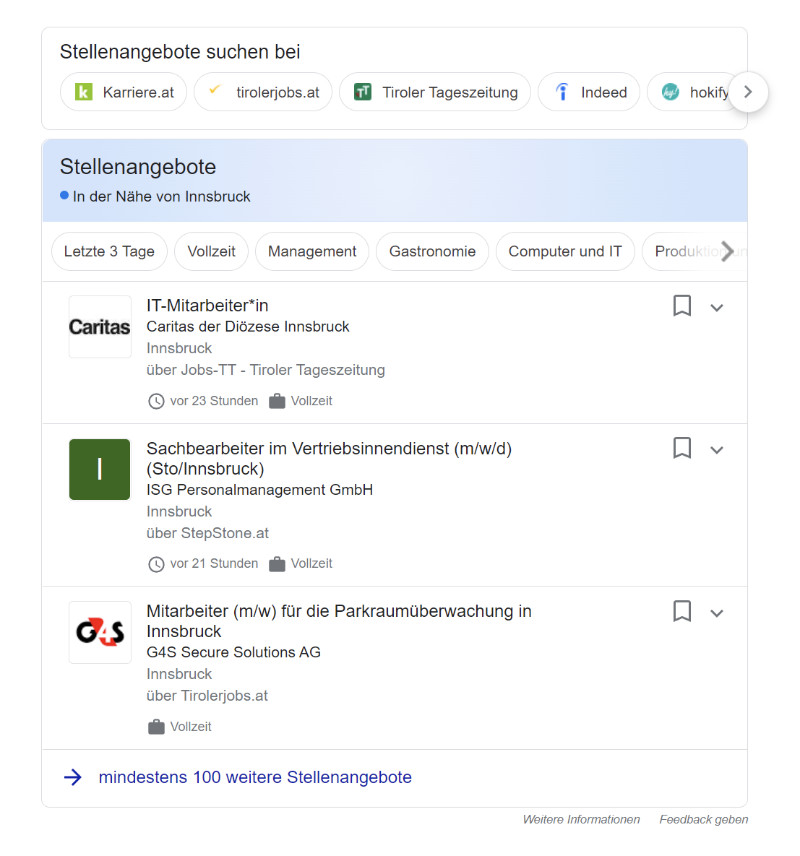Click the clock icon next to vor 23 Stunden
800x856 pixels.
(156, 401)
